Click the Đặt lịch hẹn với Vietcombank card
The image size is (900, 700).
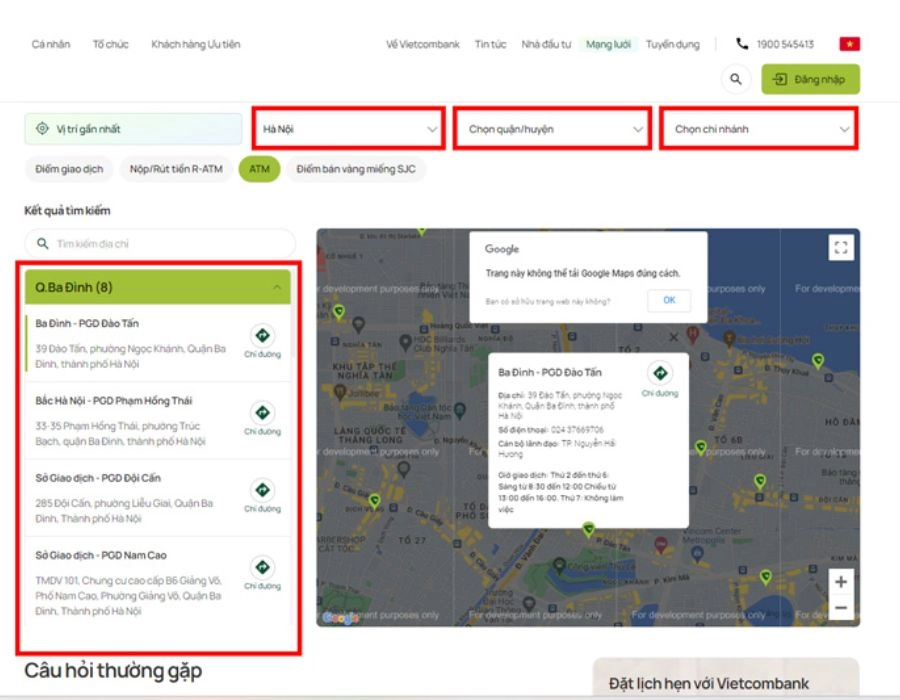tap(726, 678)
